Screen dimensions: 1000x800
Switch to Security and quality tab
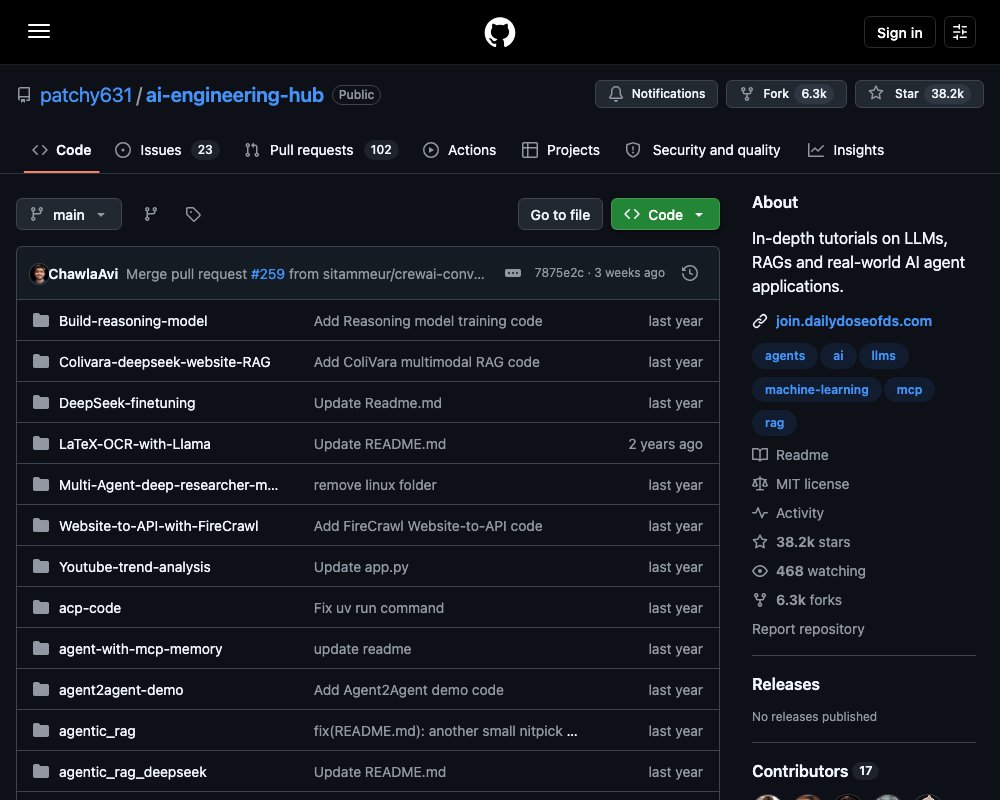pos(702,150)
